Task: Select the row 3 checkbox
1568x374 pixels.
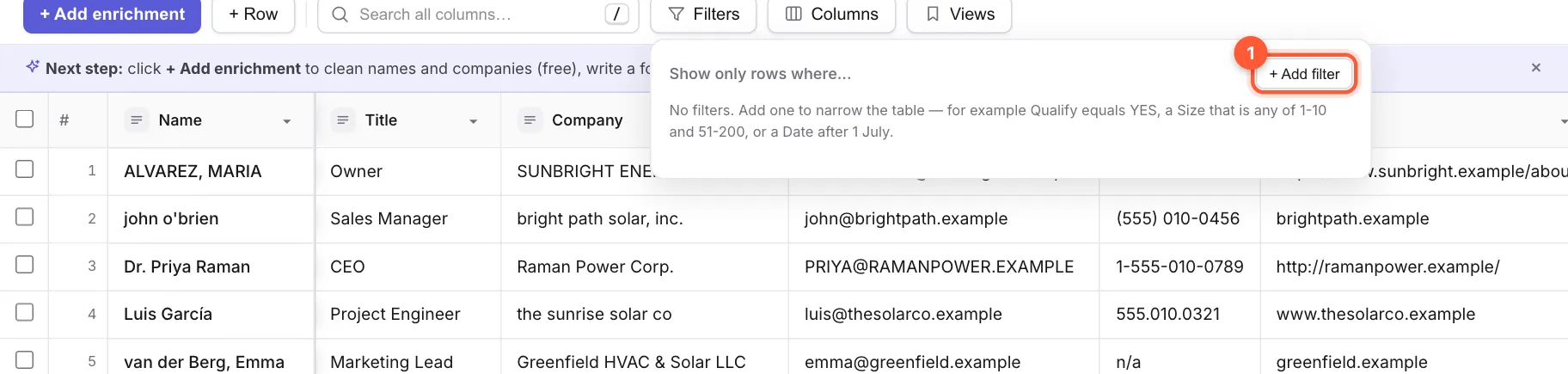Action: (x=25, y=265)
